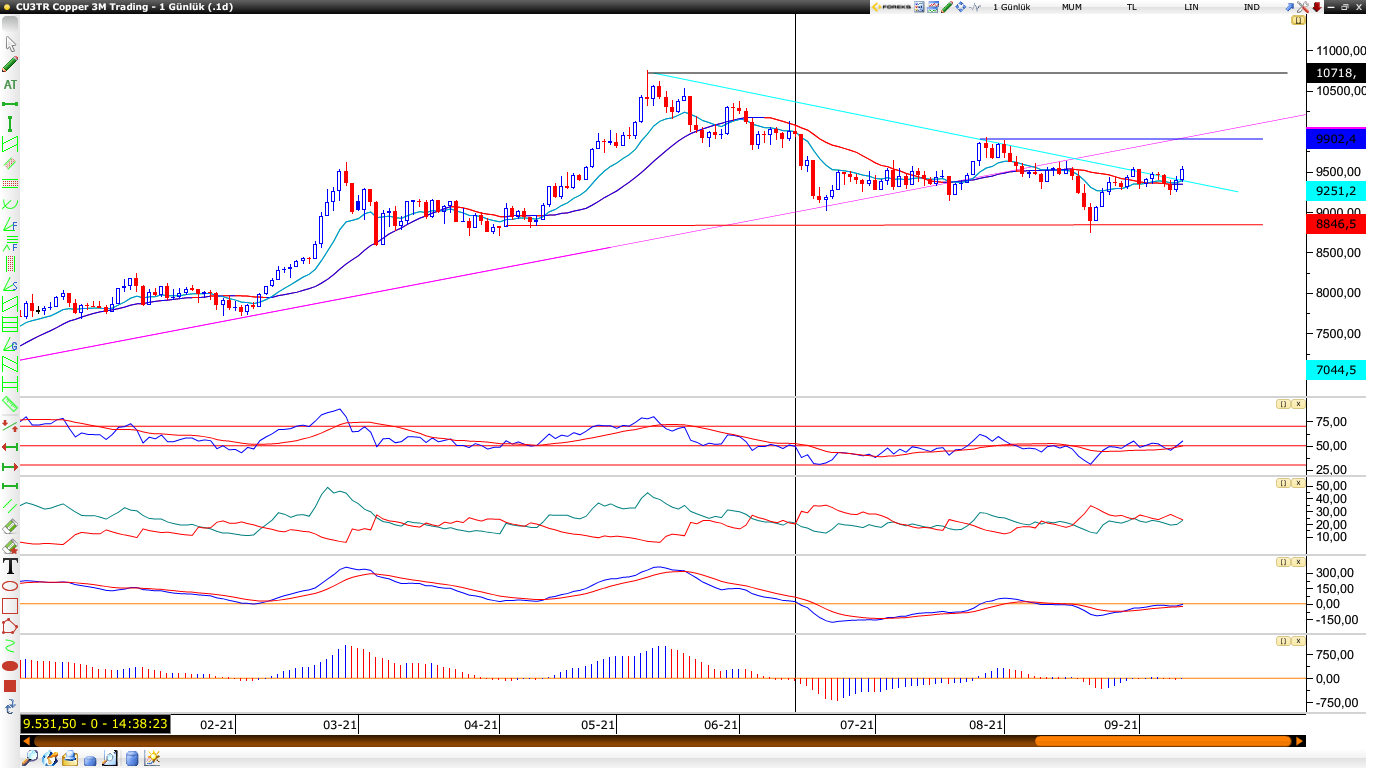Close the MACD indicator panel
Viewport: 1380px width, 768px height.
(x=1298, y=562)
